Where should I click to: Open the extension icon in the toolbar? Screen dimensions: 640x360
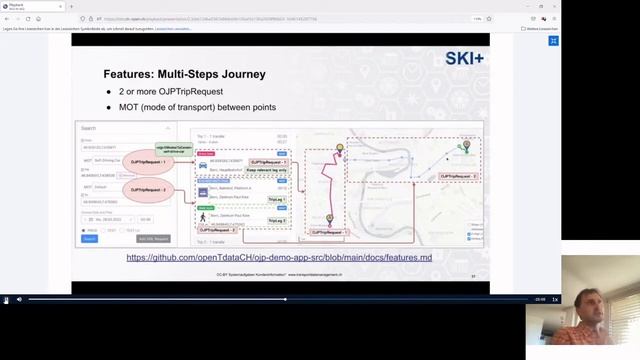[x=544, y=19]
